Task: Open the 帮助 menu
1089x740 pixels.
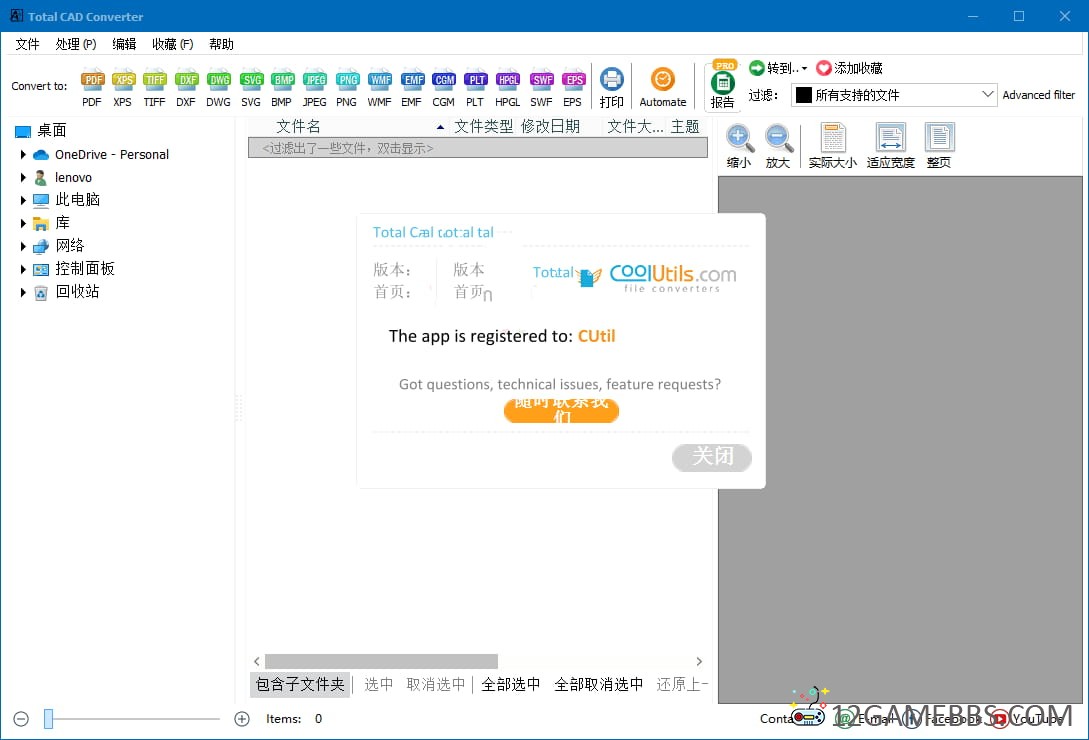Action: (221, 44)
